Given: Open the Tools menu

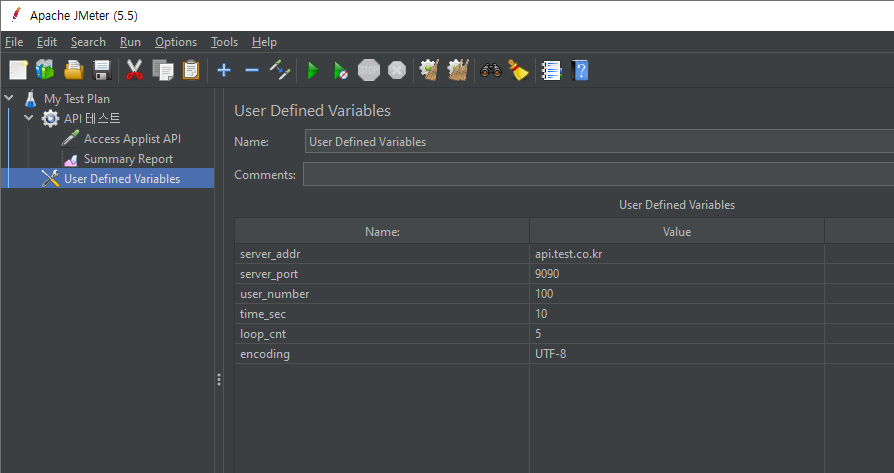Looking at the screenshot, I should (224, 42).
